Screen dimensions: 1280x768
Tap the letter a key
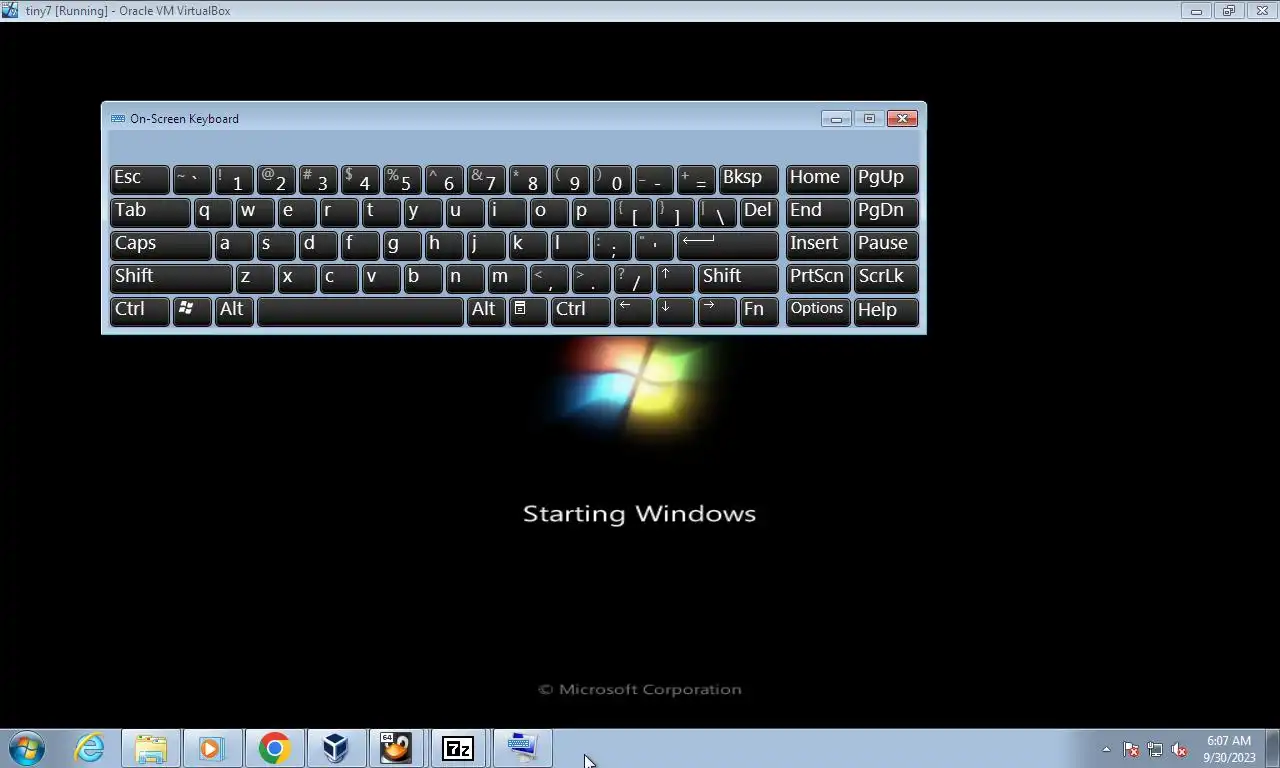pos(234,244)
